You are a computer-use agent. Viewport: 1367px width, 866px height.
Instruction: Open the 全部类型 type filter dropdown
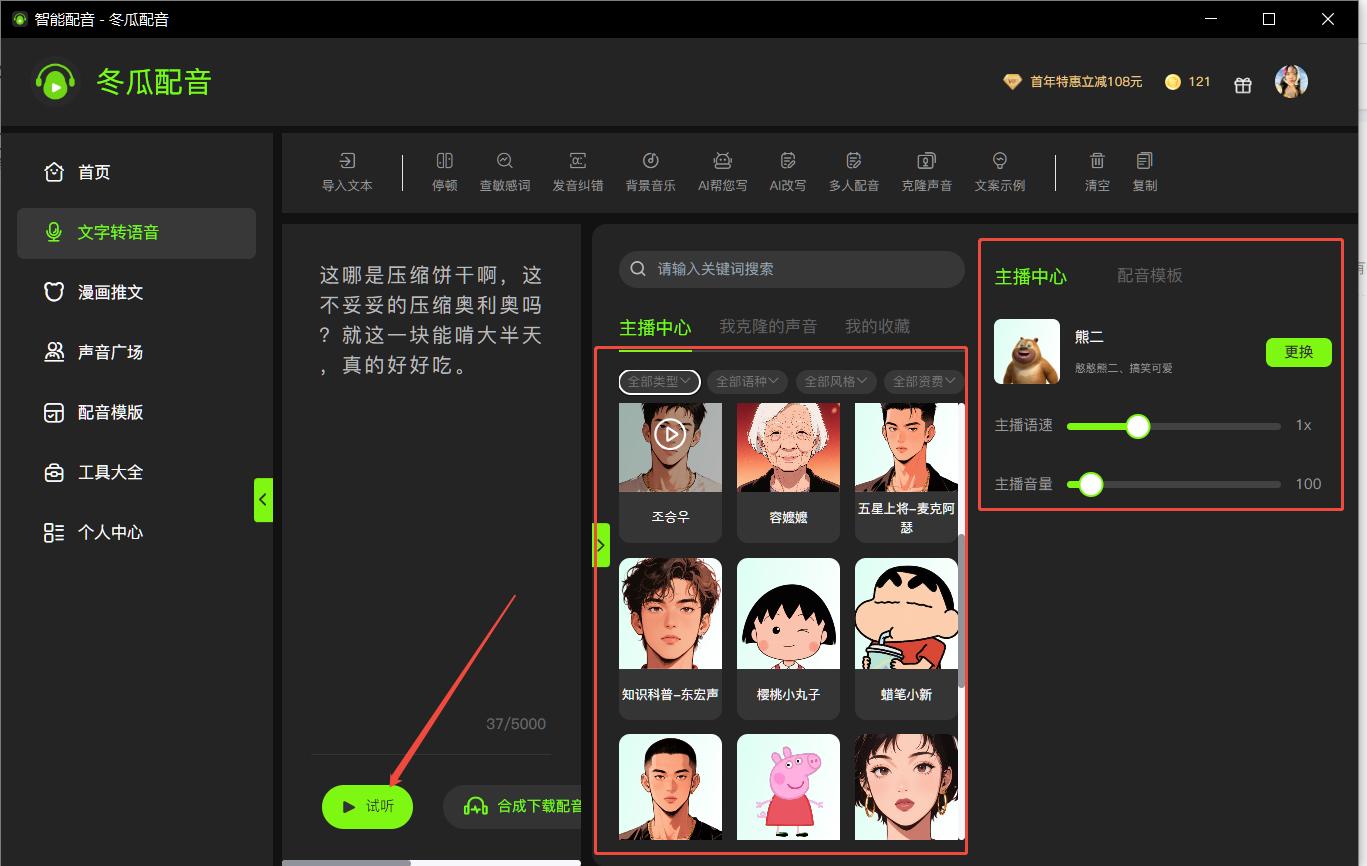tap(658, 381)
